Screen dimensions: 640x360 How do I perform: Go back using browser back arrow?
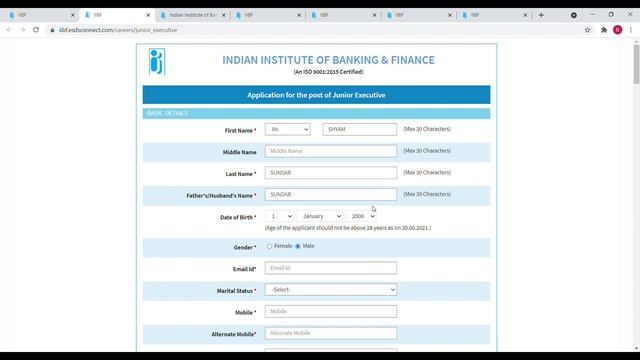click(x=9, y=30)
